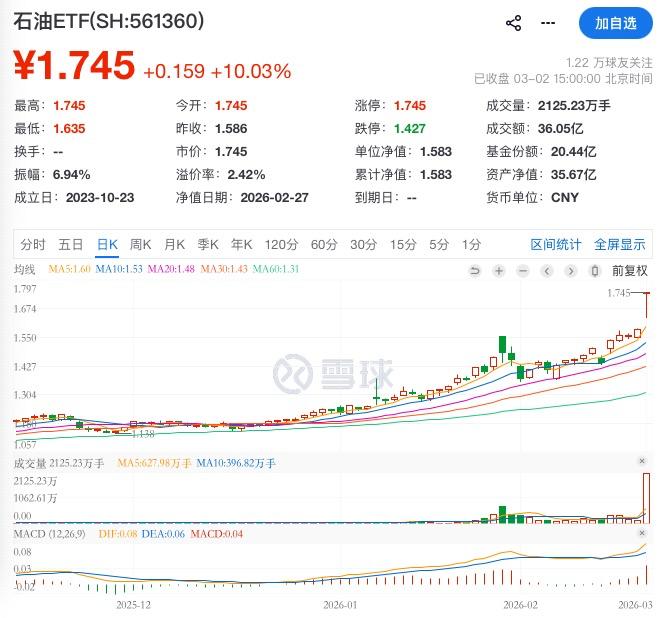This screenshot has width=671, height=618.
Task: Click the share icon near the title
Action: [514, 23]
